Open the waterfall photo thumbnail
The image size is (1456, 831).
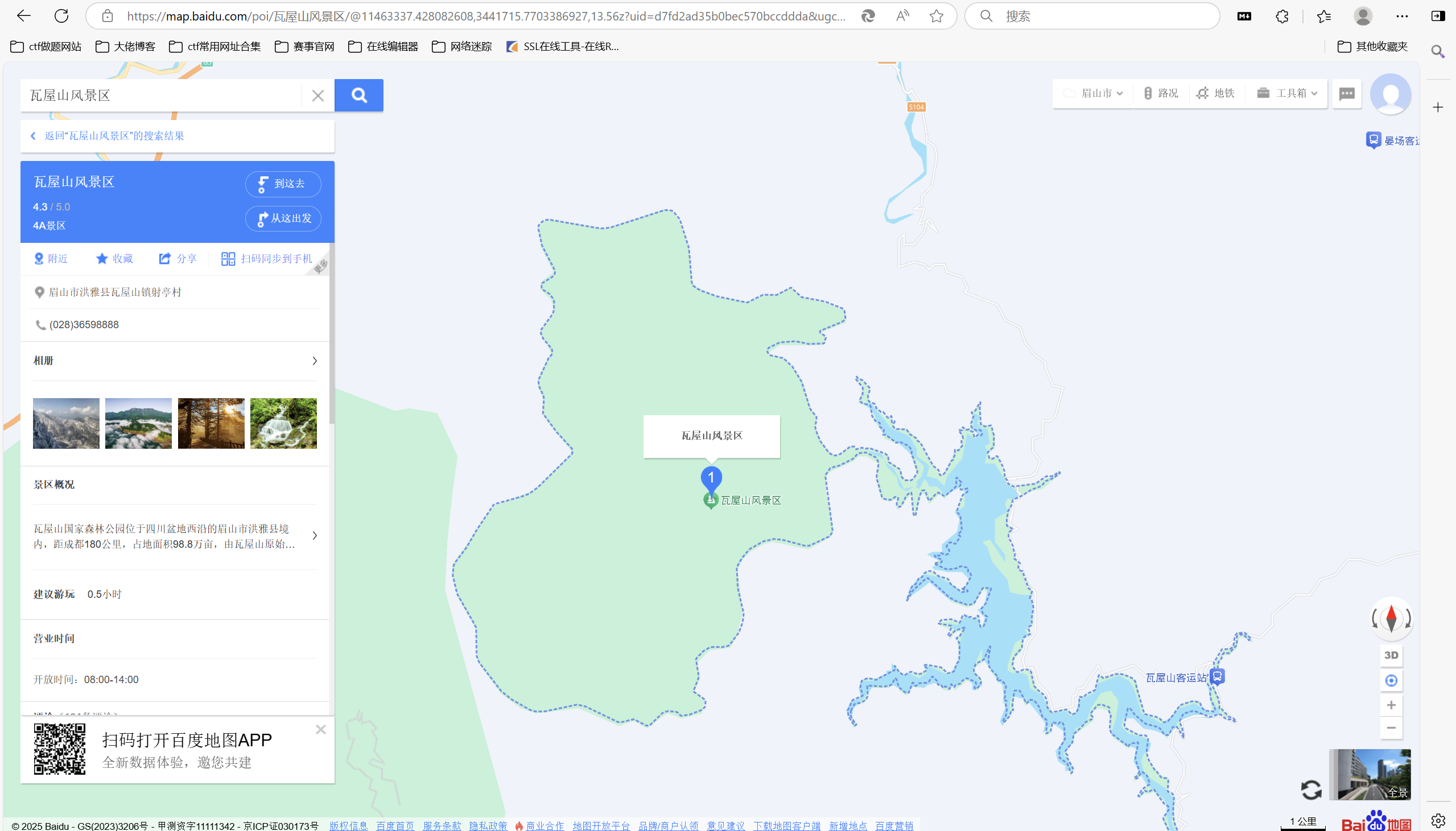pos(283,424)
